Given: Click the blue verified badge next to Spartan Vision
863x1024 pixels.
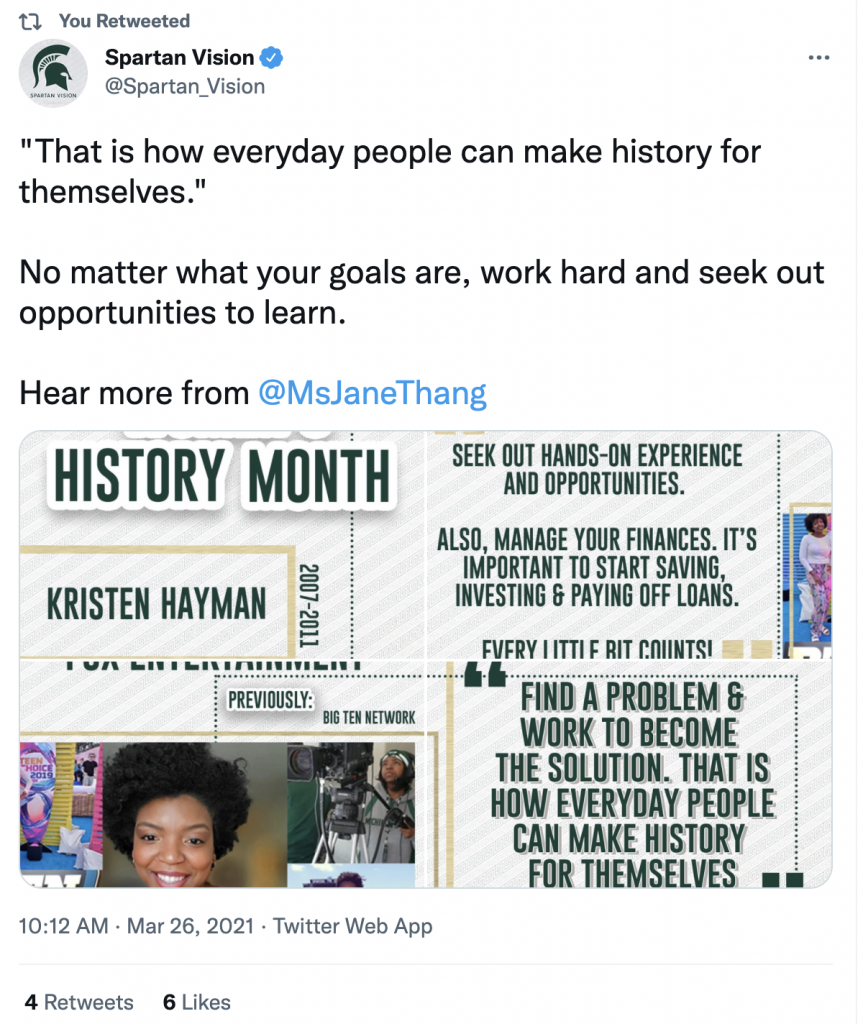Looking at the screenshot, I should [x=272, y=57].
